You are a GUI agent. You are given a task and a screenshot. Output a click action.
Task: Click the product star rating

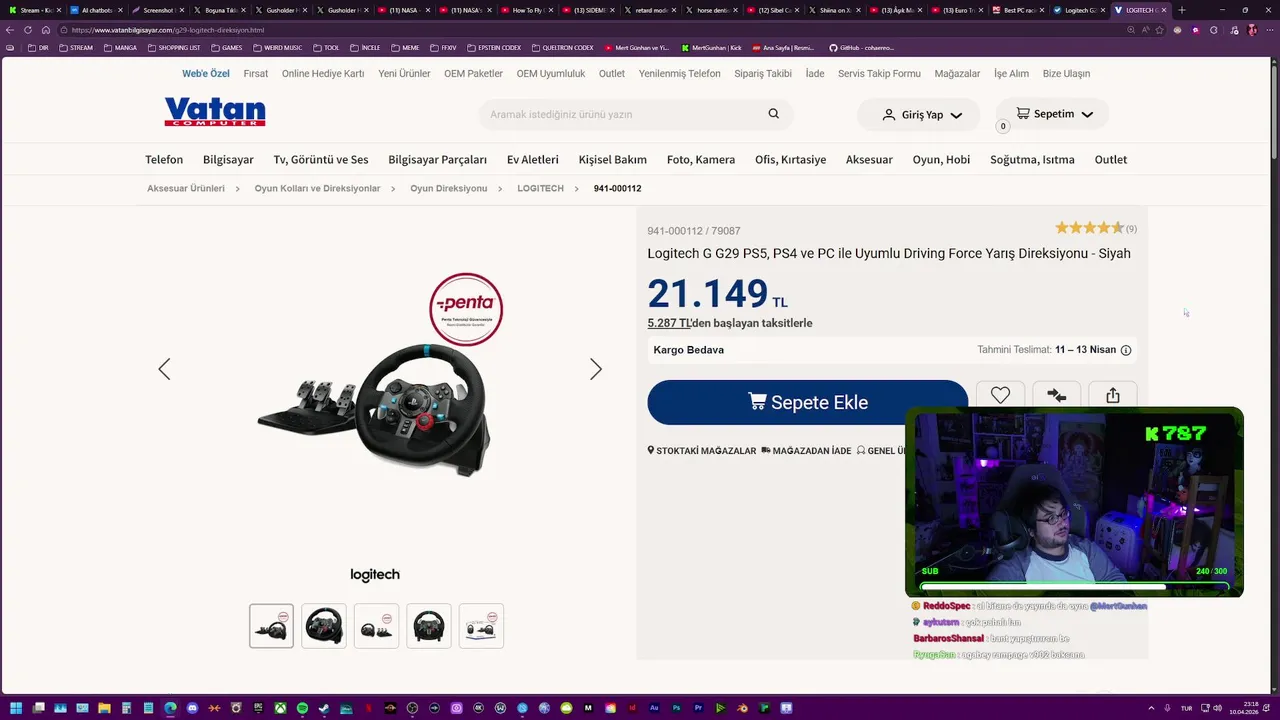(x=1089, y=228)
